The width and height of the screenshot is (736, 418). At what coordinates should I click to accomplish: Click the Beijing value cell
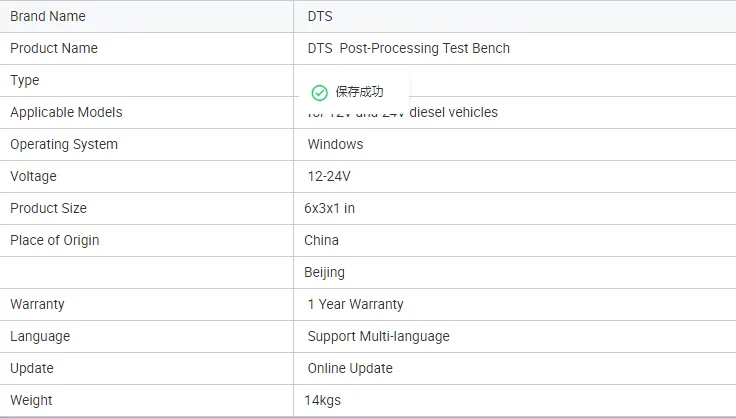[x=325, y=272]
